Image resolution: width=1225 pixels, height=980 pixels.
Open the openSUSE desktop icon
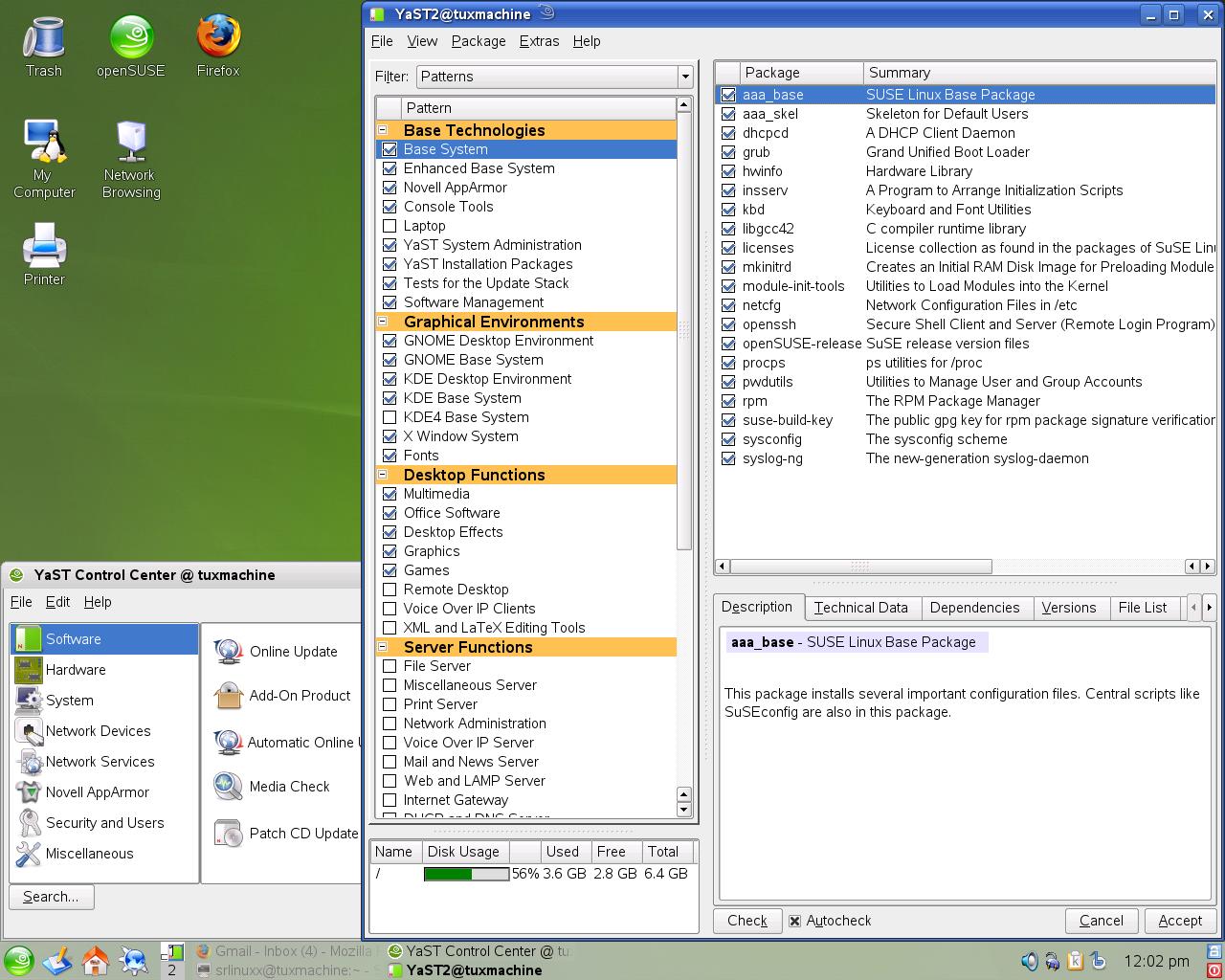pos(131,46)
